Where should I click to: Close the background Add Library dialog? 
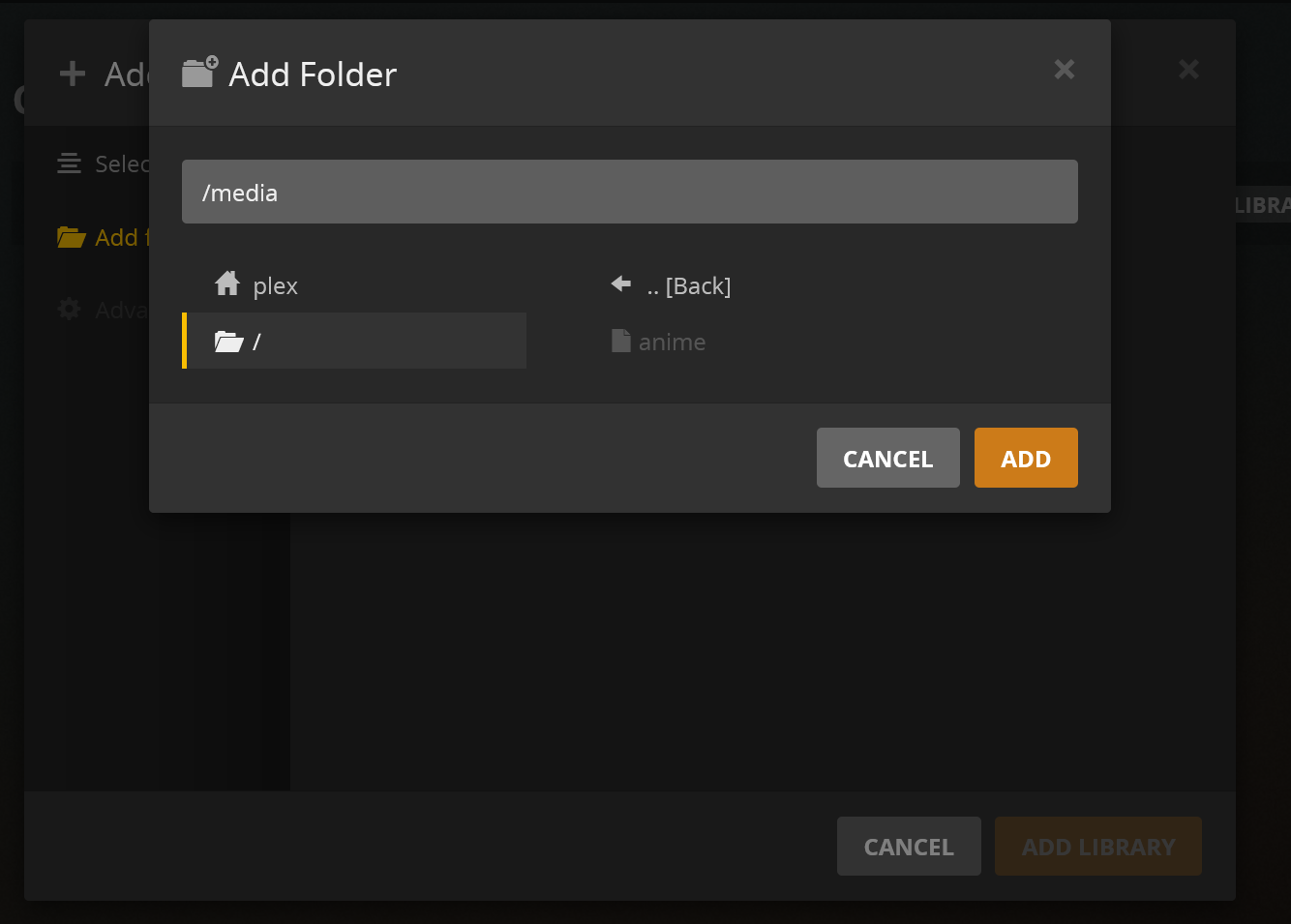point(1188,70)
